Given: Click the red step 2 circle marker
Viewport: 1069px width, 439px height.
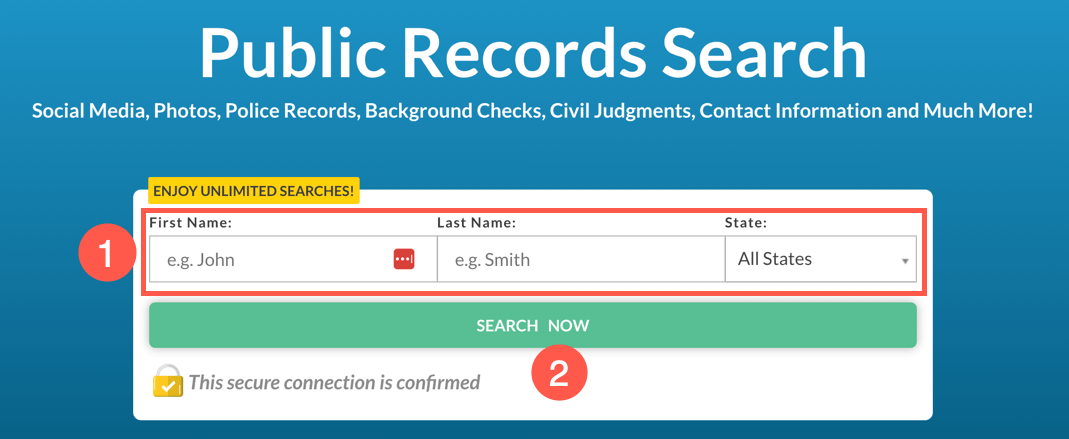Looking at the screenshot, I should click(559, 376).
